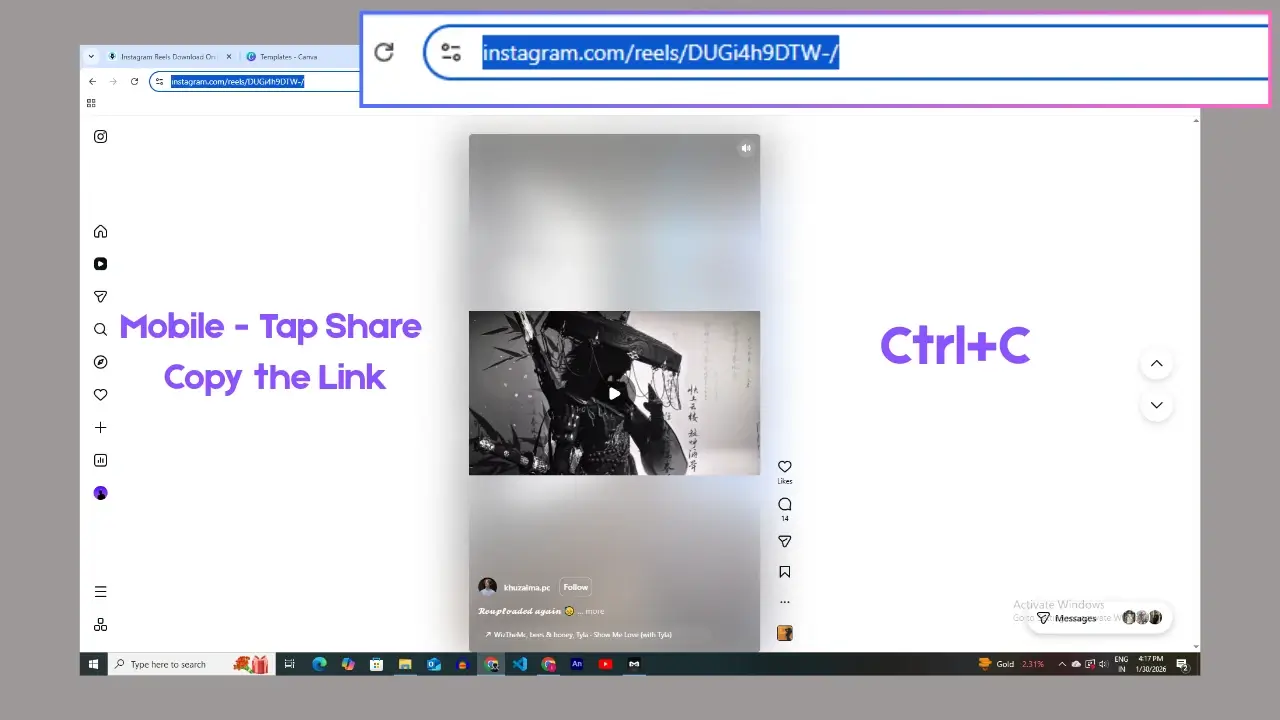Open the reel's audio thumbnail
This screenshot has width=1280, height=720.
[785, 633]
